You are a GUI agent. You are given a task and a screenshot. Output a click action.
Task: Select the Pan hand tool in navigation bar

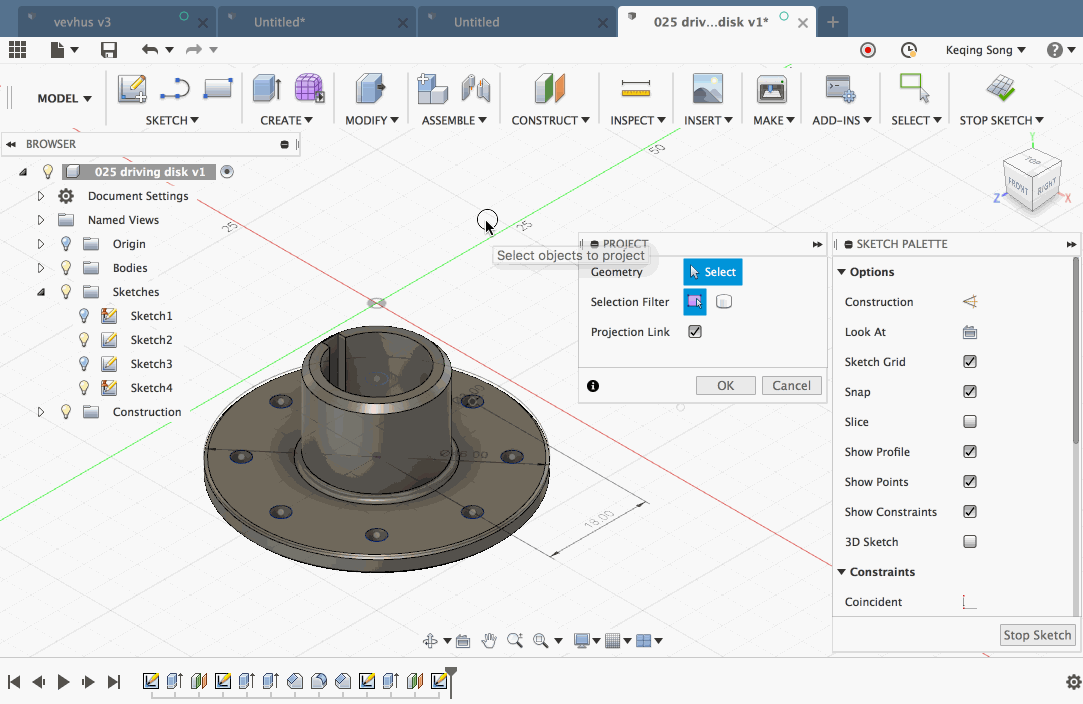coord(489,641)
